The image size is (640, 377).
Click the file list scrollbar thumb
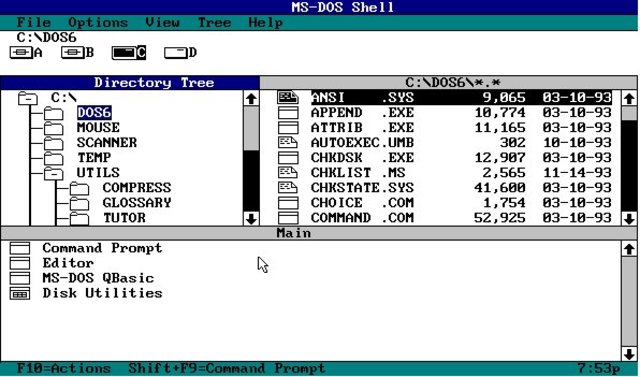(629, 113)
